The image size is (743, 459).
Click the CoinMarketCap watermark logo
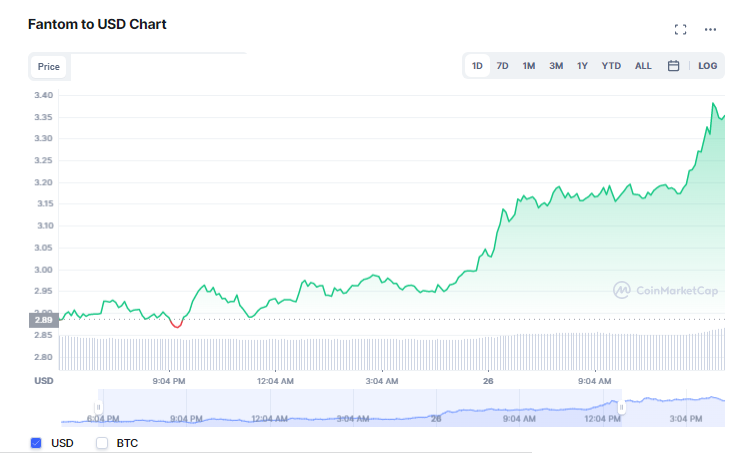665,290
